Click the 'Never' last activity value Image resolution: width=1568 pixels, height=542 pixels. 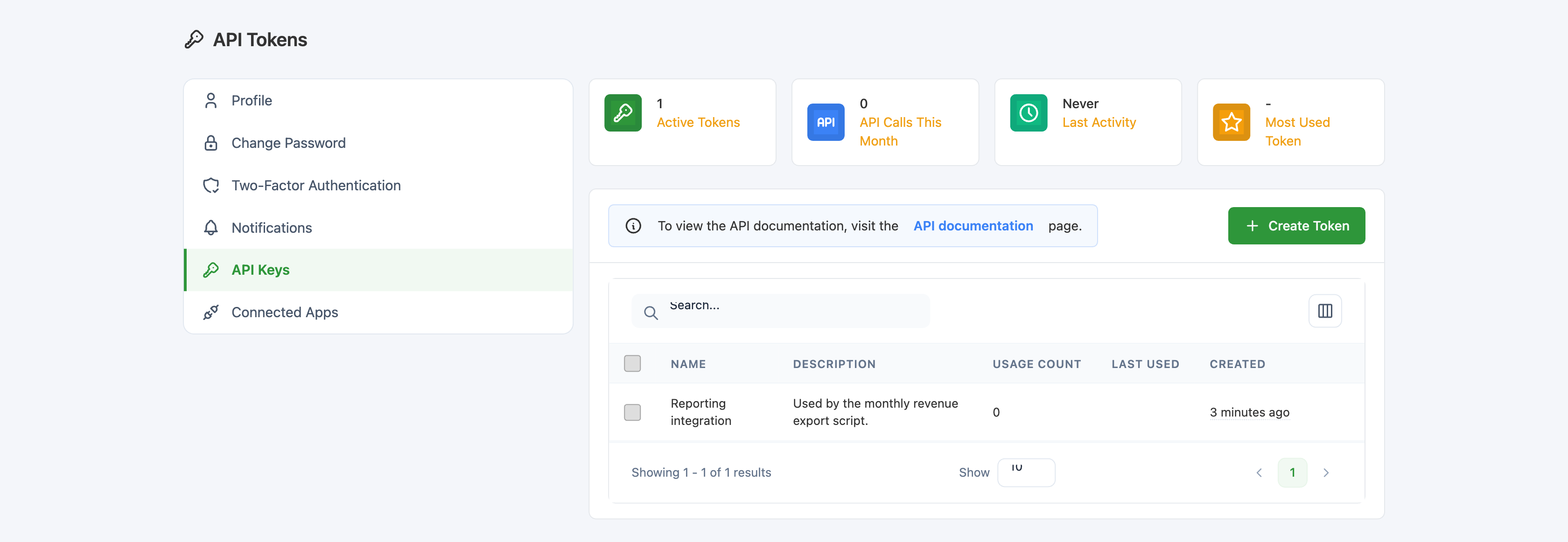tap(1080, 104)
